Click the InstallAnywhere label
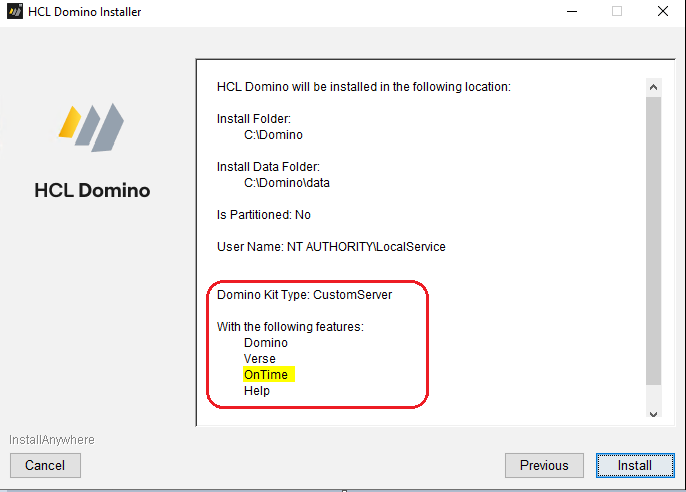 [52, 440]
